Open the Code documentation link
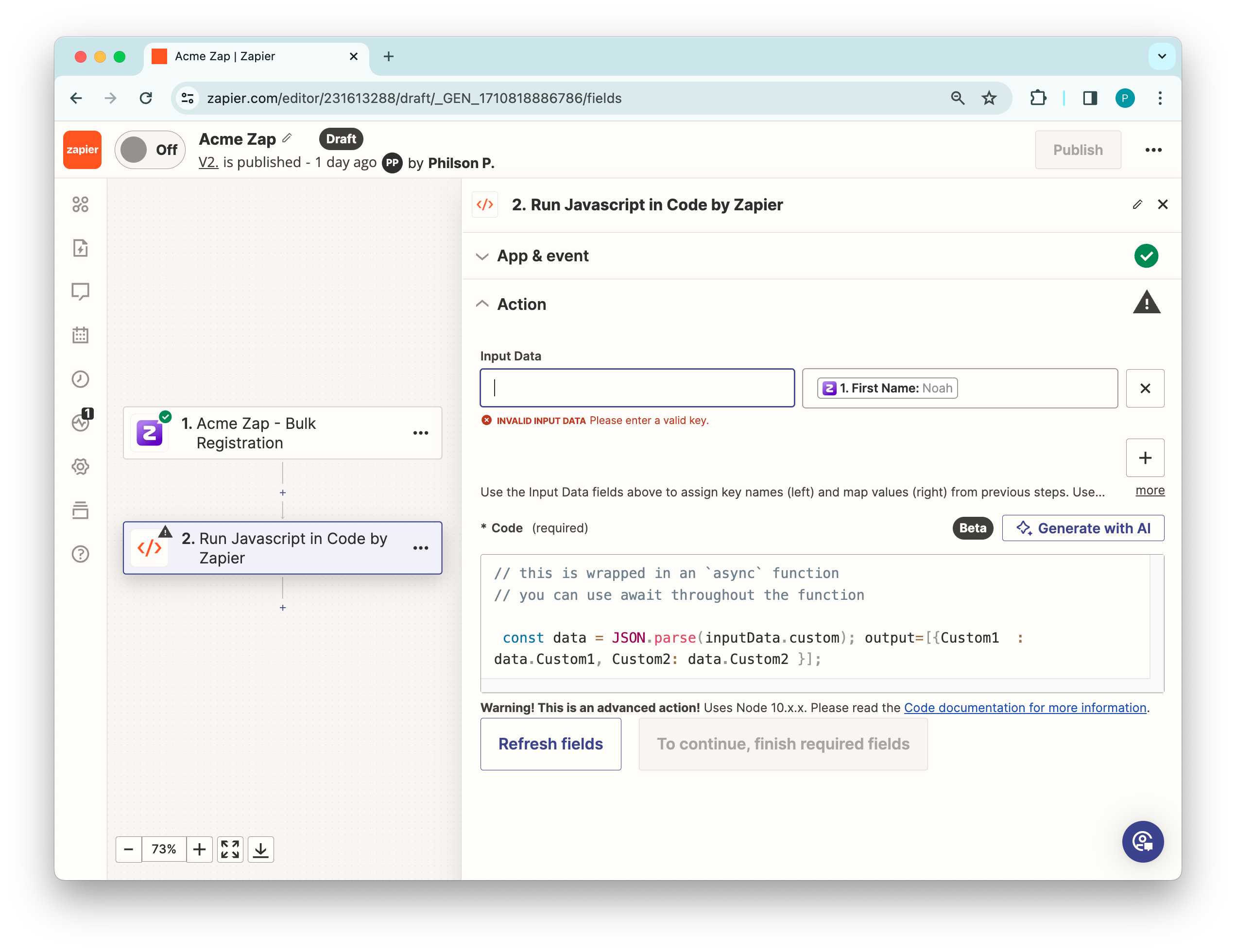 click(x=1024, y=708)
